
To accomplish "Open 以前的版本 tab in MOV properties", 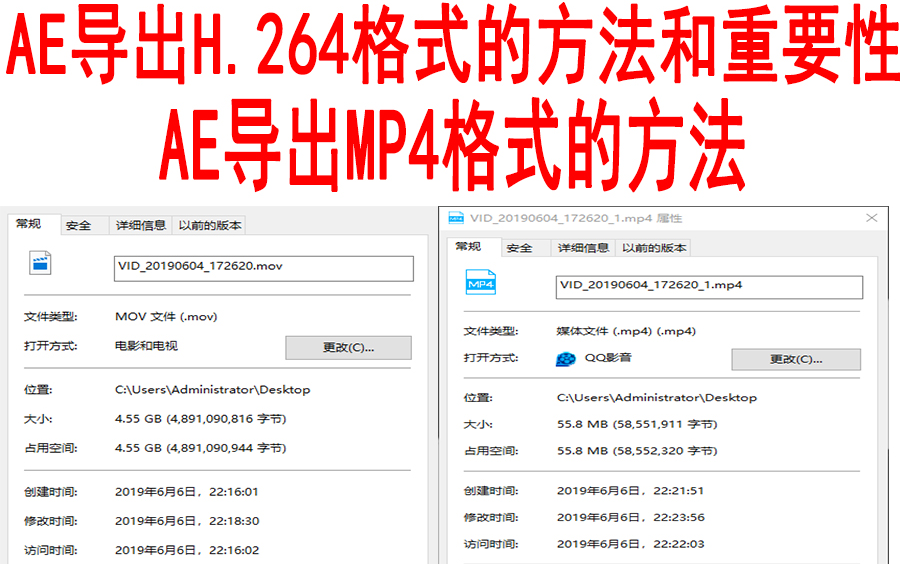I will 210,225.
